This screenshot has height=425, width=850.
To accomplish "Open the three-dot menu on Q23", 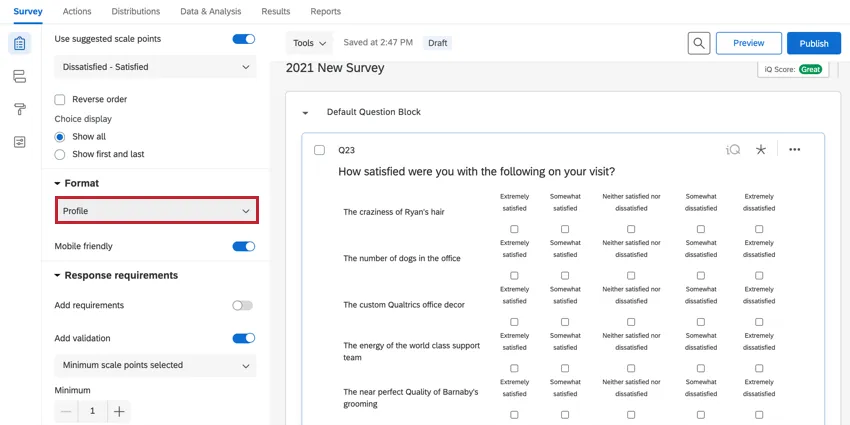I will 795,150.
